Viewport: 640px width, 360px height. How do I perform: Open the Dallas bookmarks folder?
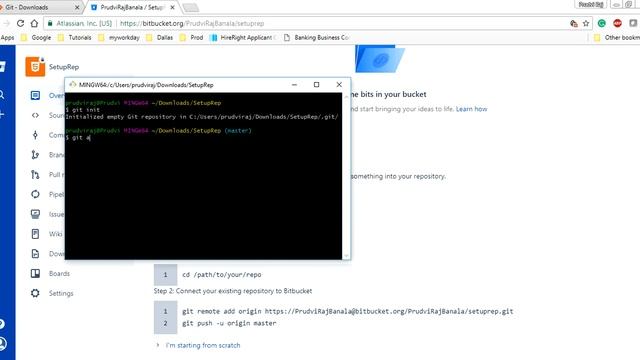[159, 38]
